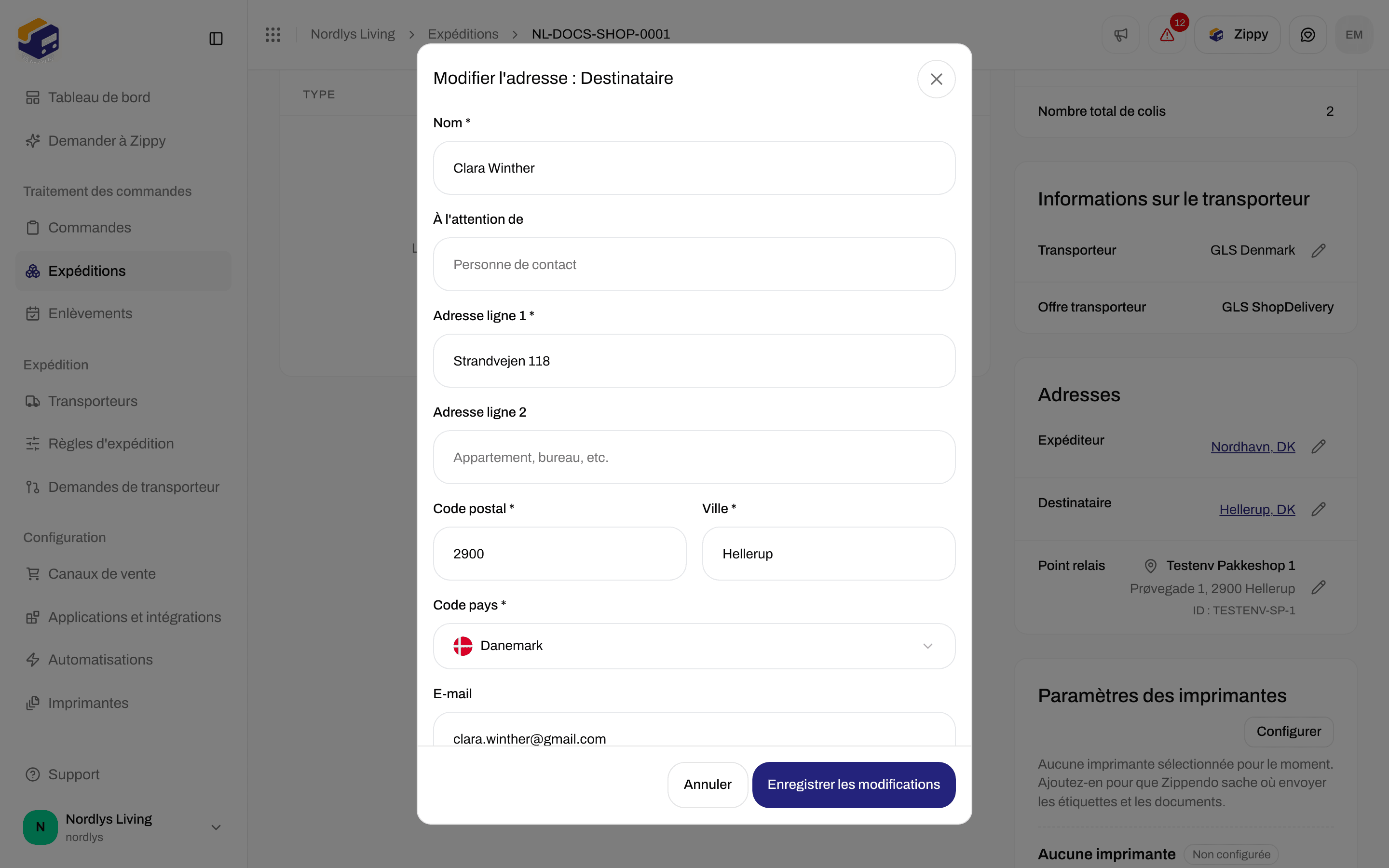Open Imprimantes in sidebar
This screenshot has height=868, width=1389.
tap(123, 703)
